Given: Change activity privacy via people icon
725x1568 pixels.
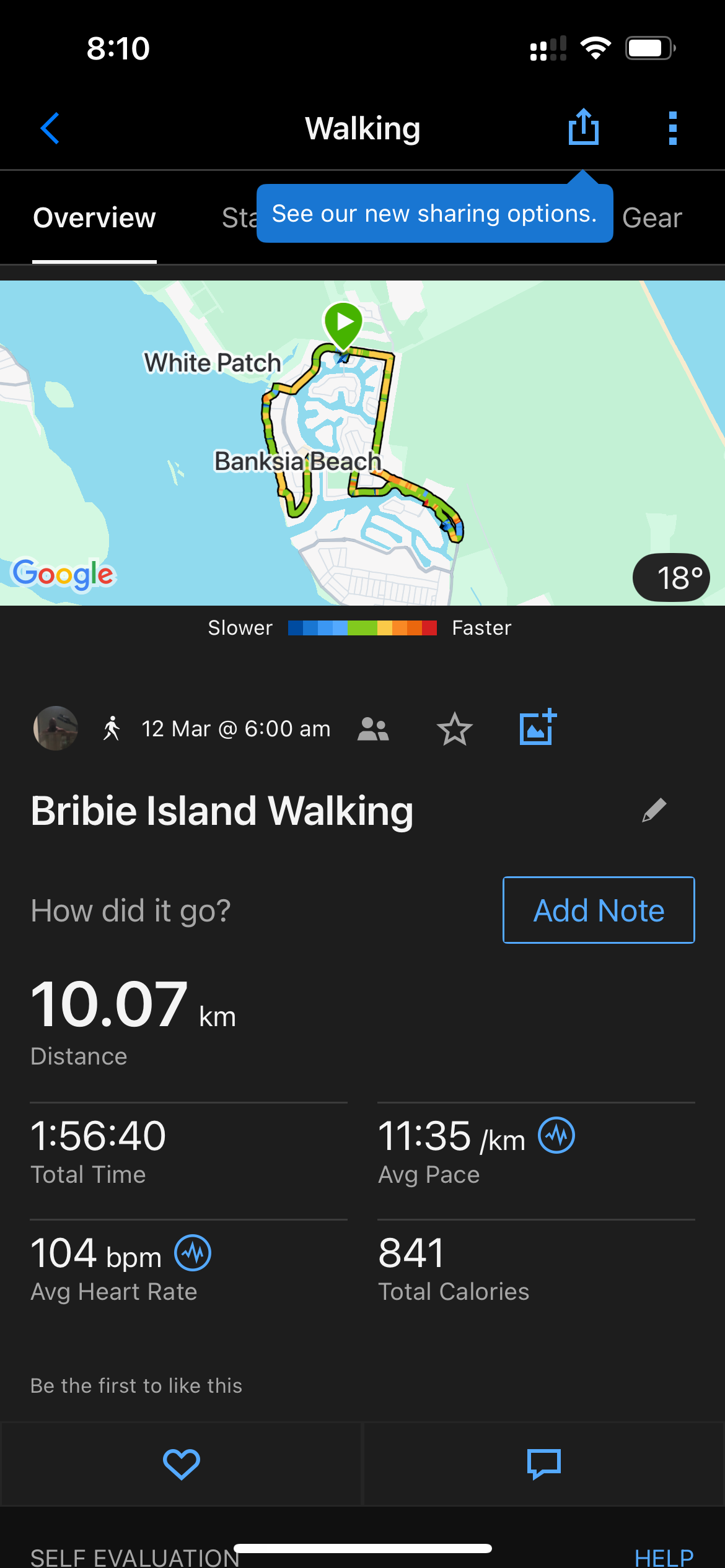Looking at the screenshot, I should (373, 729).
